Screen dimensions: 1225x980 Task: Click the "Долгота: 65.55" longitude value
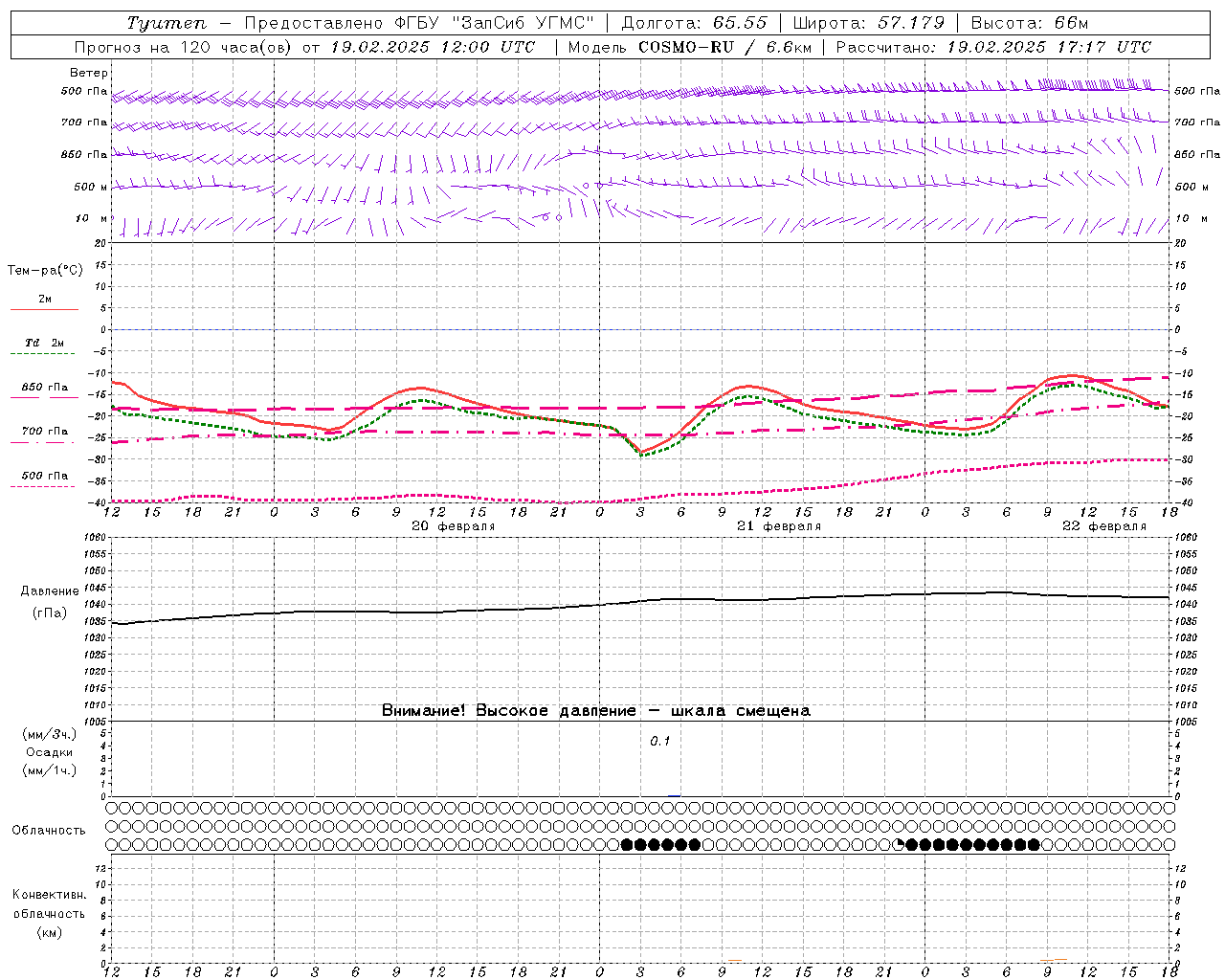(x=693, y=23)
